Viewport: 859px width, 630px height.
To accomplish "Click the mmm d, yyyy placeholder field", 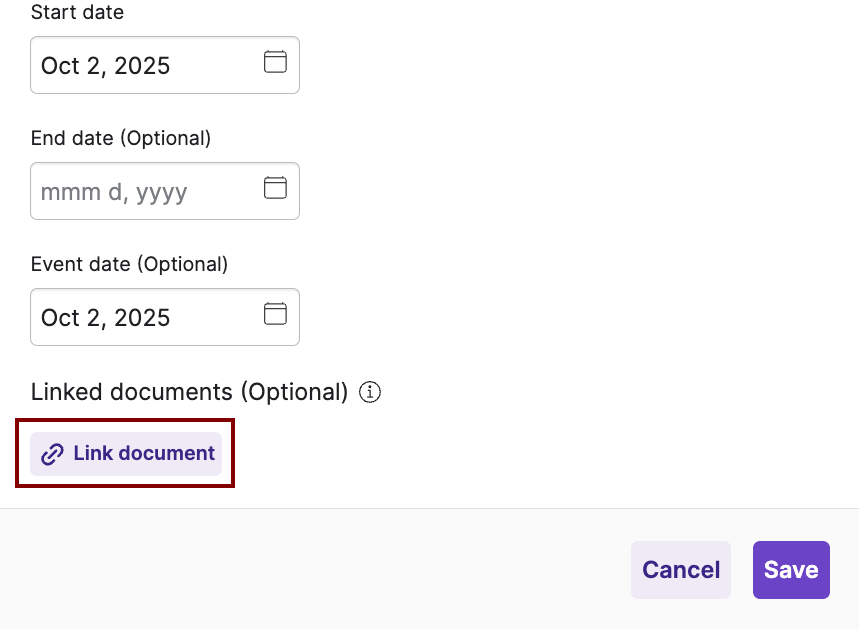I will pos(115,191).
